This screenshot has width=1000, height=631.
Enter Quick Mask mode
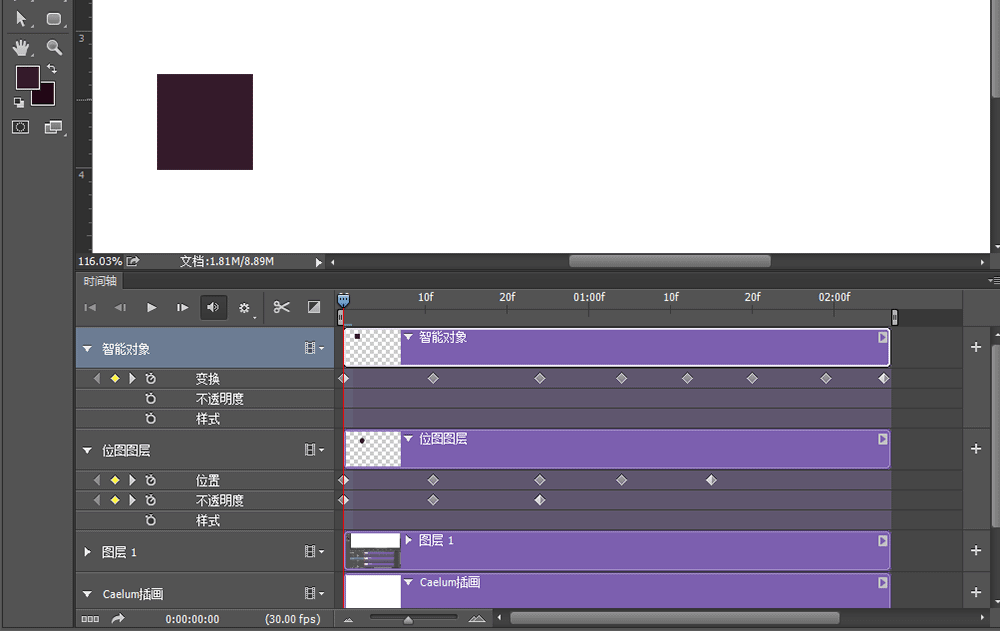pyautogui.click(x=20, y=127)
